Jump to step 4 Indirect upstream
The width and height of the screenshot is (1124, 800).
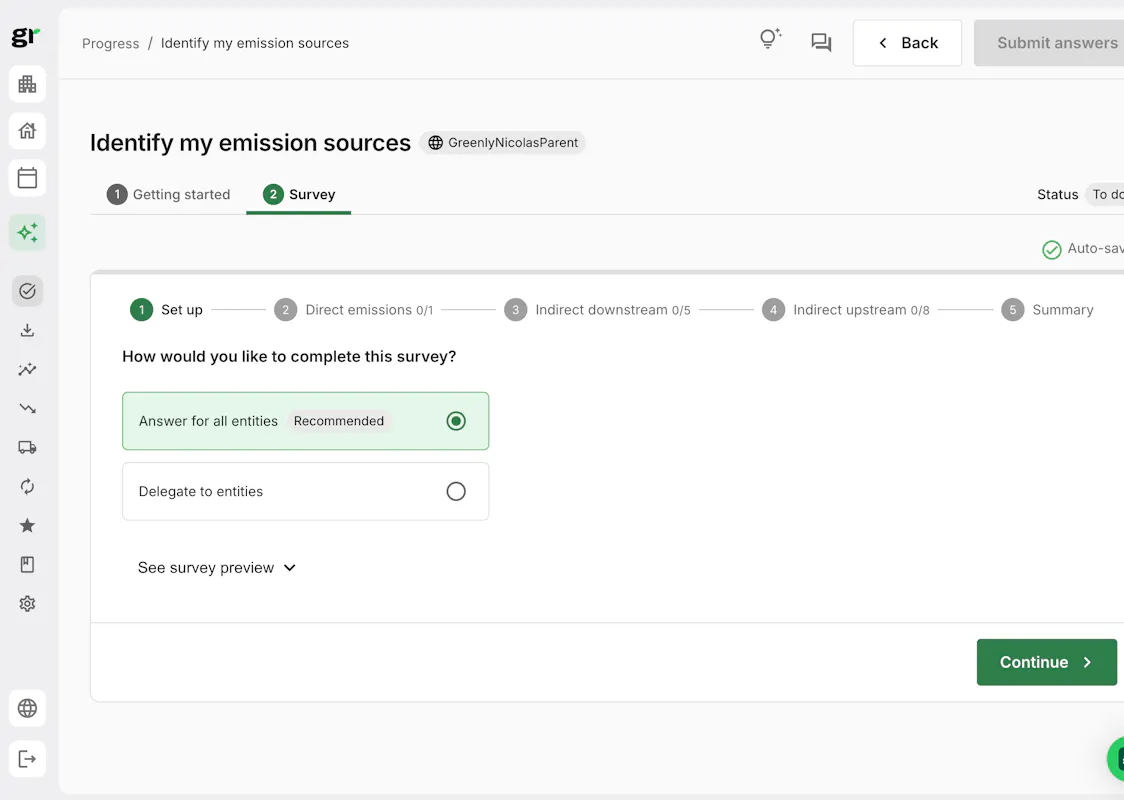[x=846, y=310]
